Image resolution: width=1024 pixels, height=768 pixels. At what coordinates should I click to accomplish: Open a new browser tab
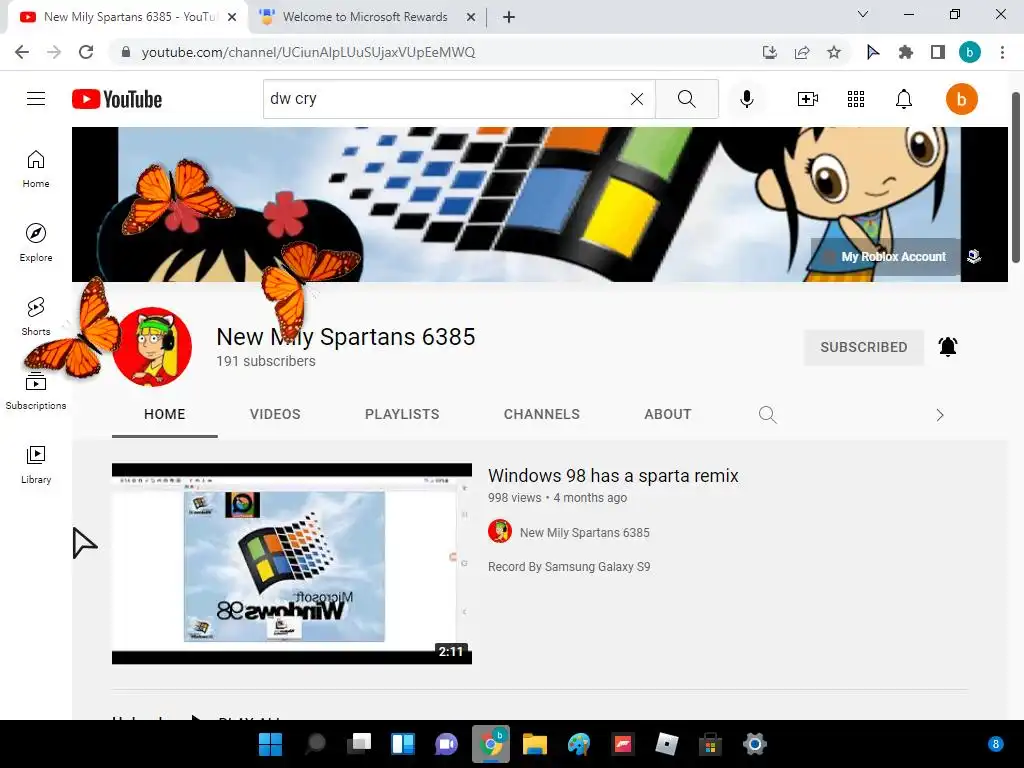point(509,17)
